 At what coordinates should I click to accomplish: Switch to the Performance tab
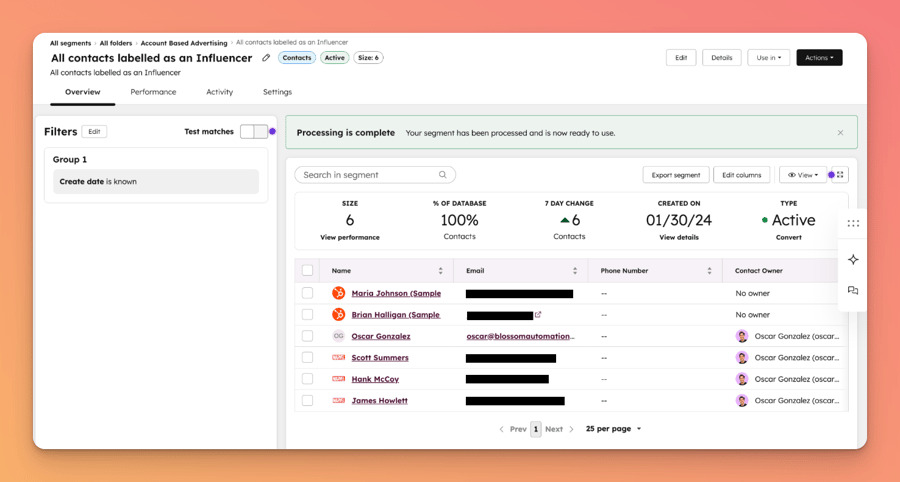[x=153, y=92]
